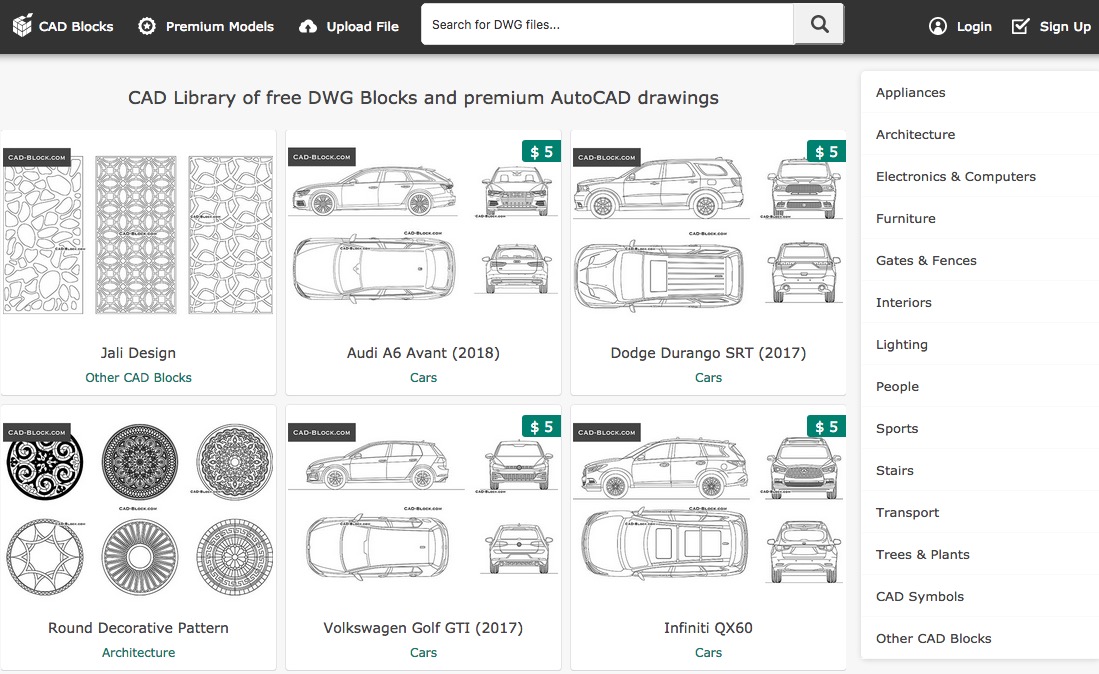Select the Gates & Fences category
Image resolution: width=1099 pixels, height=674 pixels.
[x=980, y=261]
